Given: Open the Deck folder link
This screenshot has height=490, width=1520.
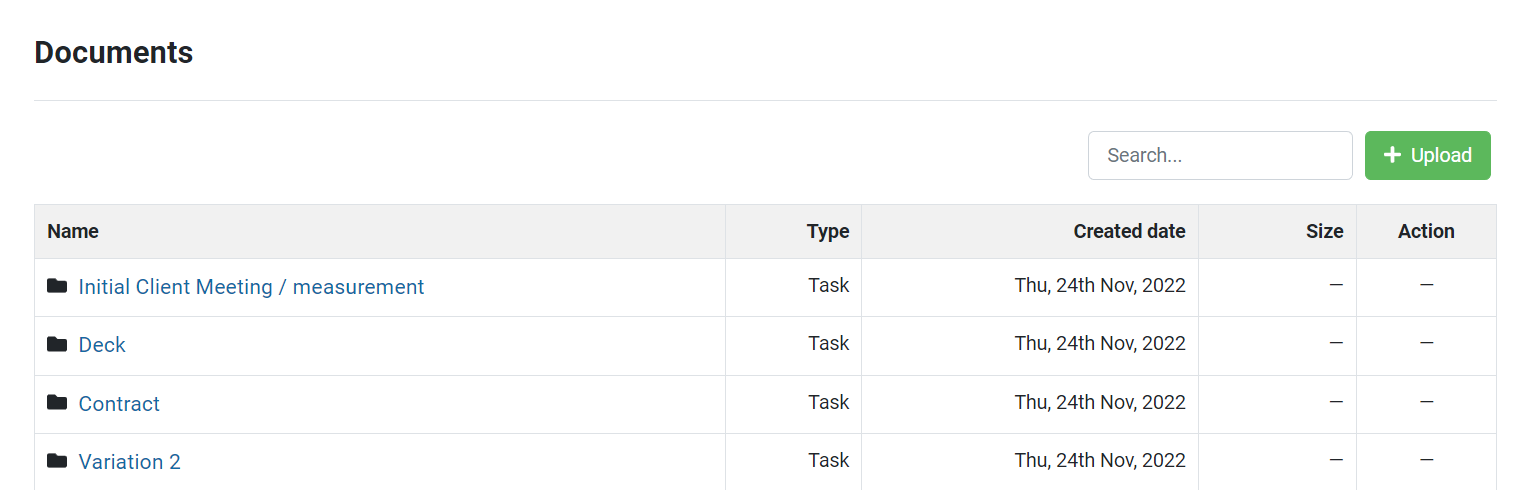Looking at the screenshot, I should point(102,345).
